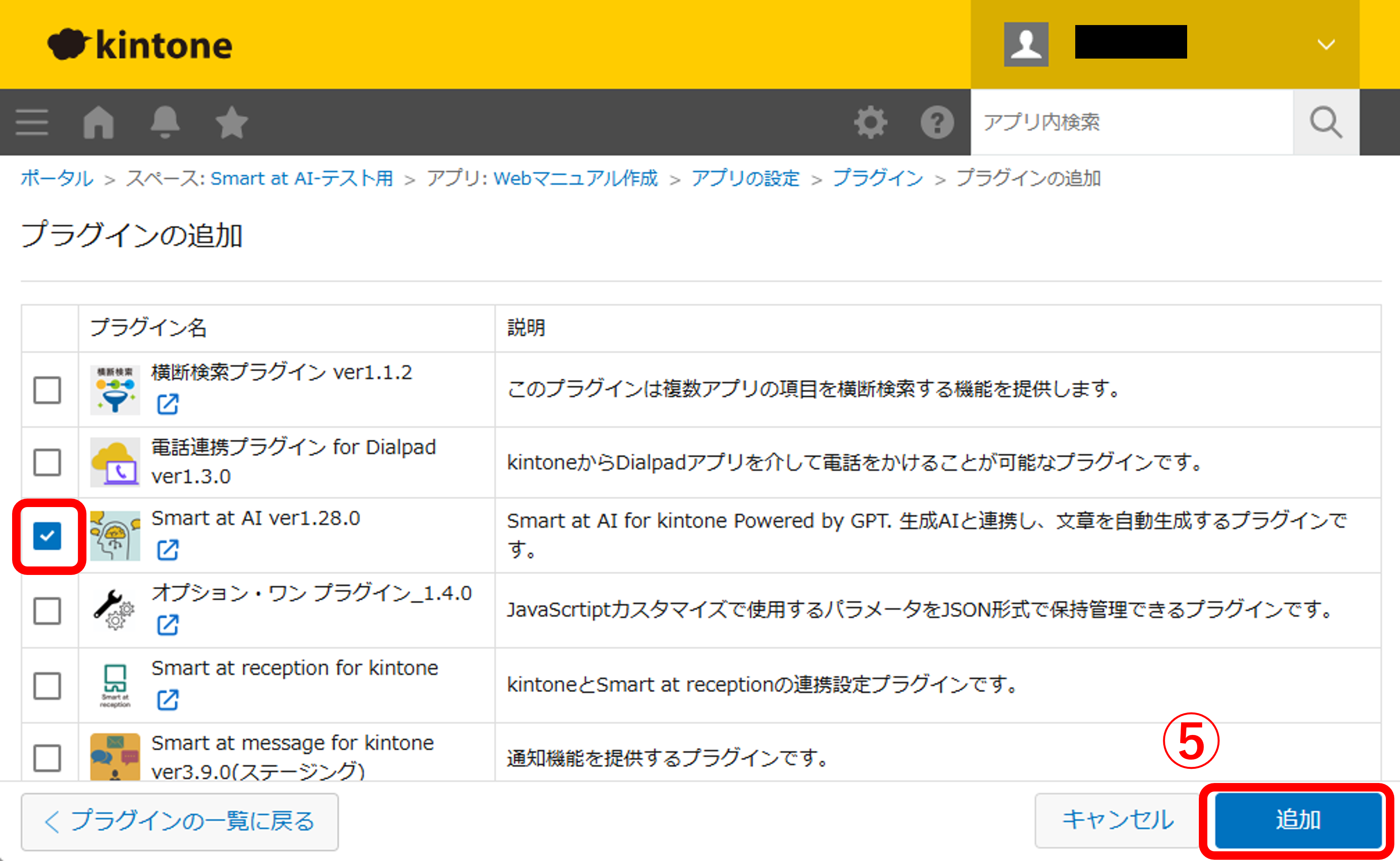Go to プラグイン breadcrumb link
The height and width of the screenshot is (861, 1400).
pos(878,178)
